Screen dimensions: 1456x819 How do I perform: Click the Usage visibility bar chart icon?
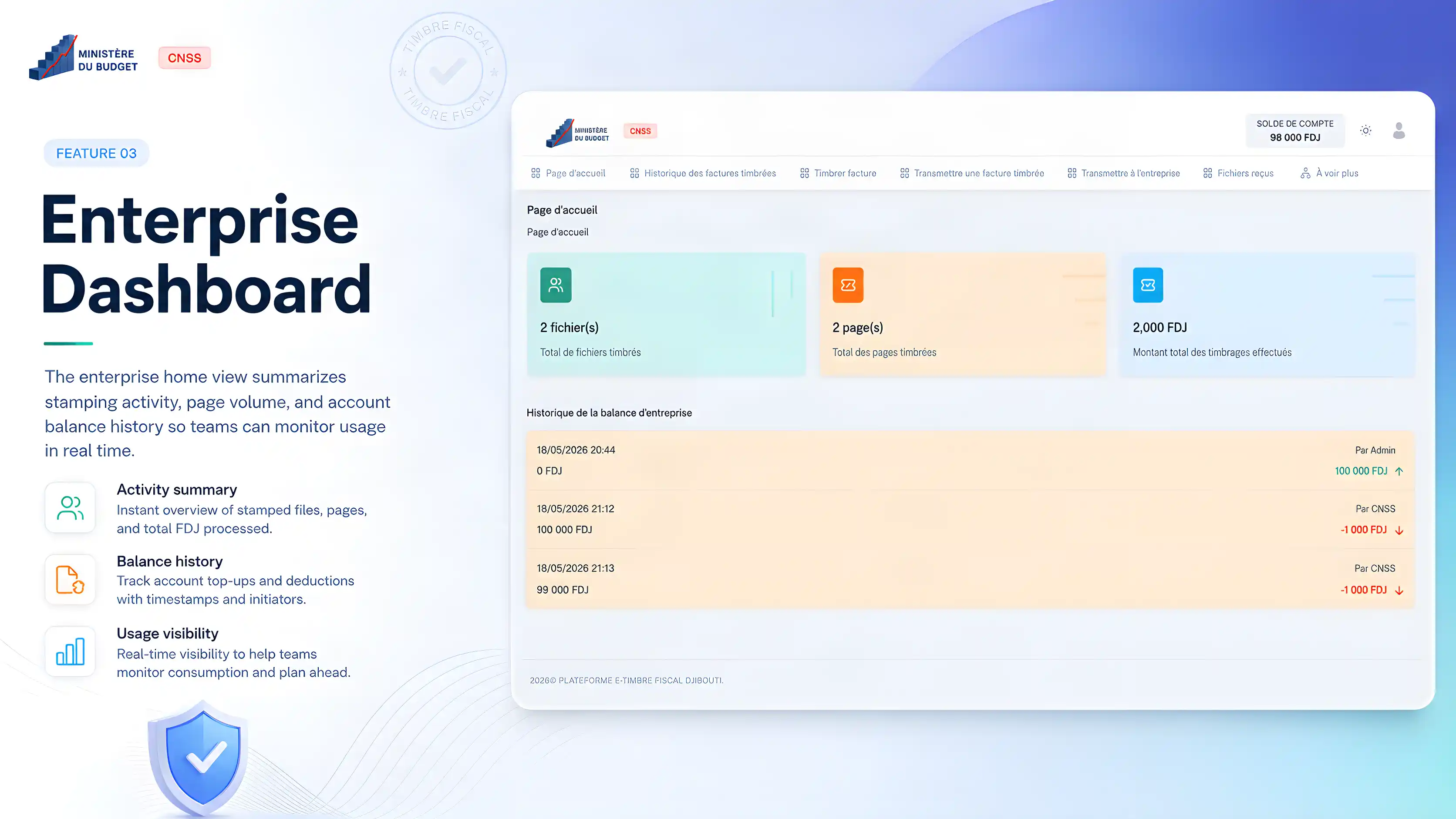pyautogui.click(x=70, y=651)
